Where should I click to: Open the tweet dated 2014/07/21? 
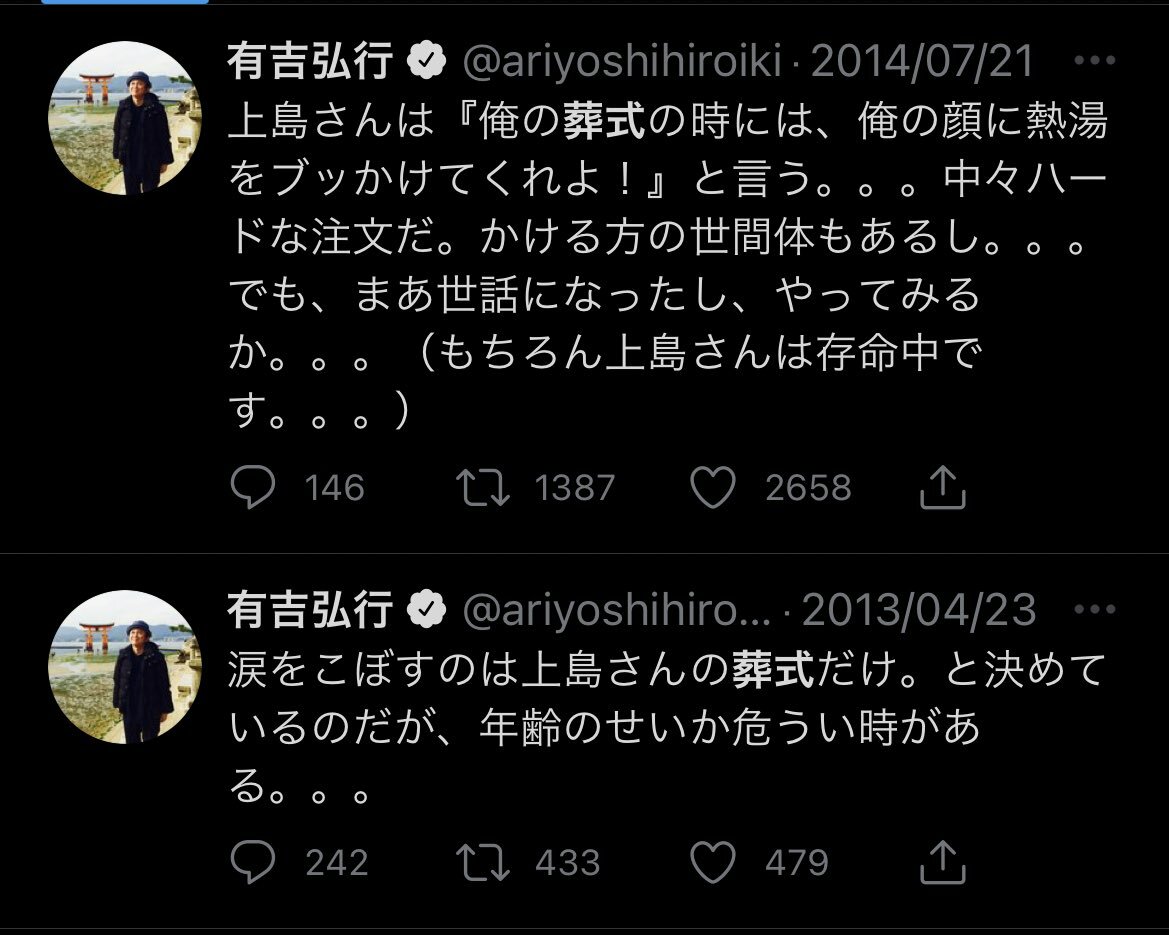click(x=921, y=63)
